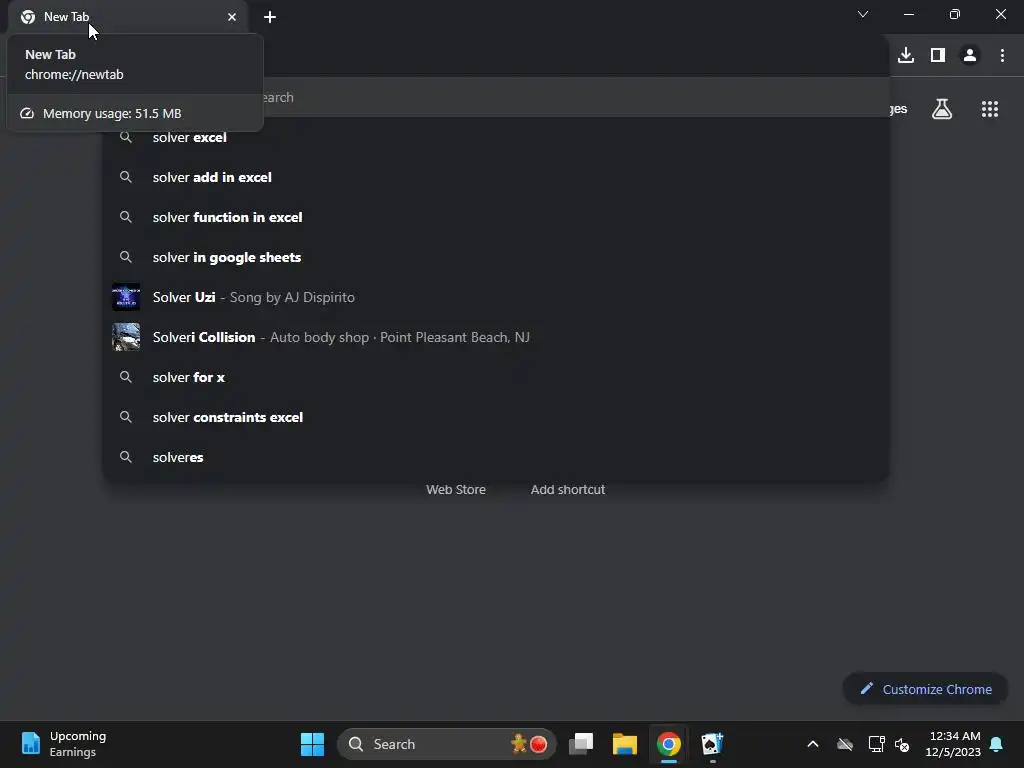Choose suggestion solver function in excel
The width and height of the screenshot is (1024, 768).
pos(495,217)
